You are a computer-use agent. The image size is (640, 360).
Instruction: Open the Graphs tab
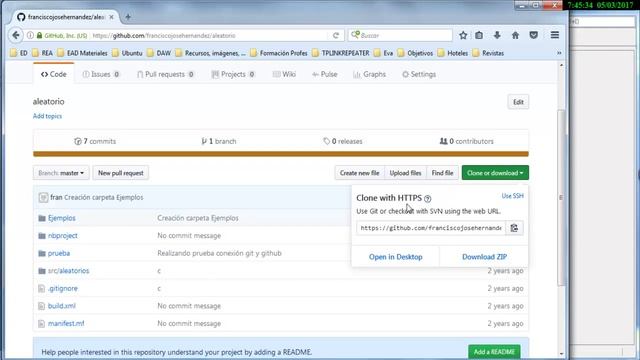(369, 74)
